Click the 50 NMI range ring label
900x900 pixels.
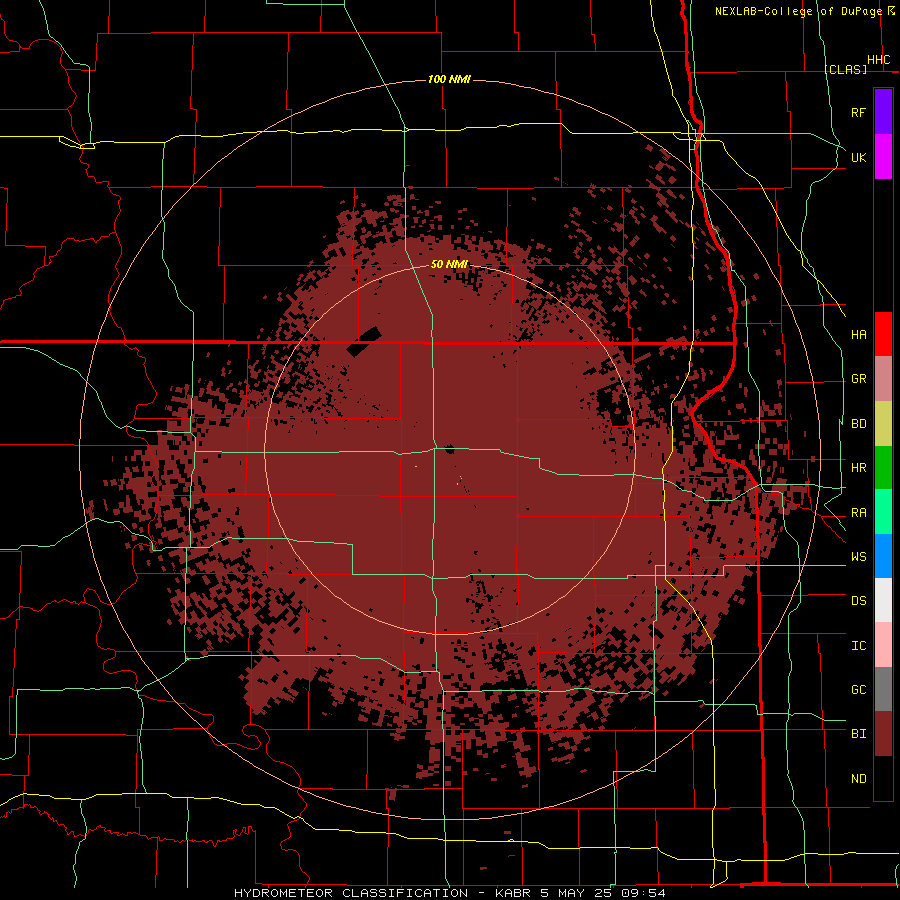(449, 264)
